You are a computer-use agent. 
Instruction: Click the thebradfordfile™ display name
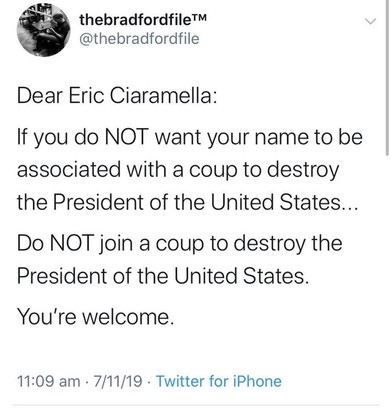click(x=143, y=20)
